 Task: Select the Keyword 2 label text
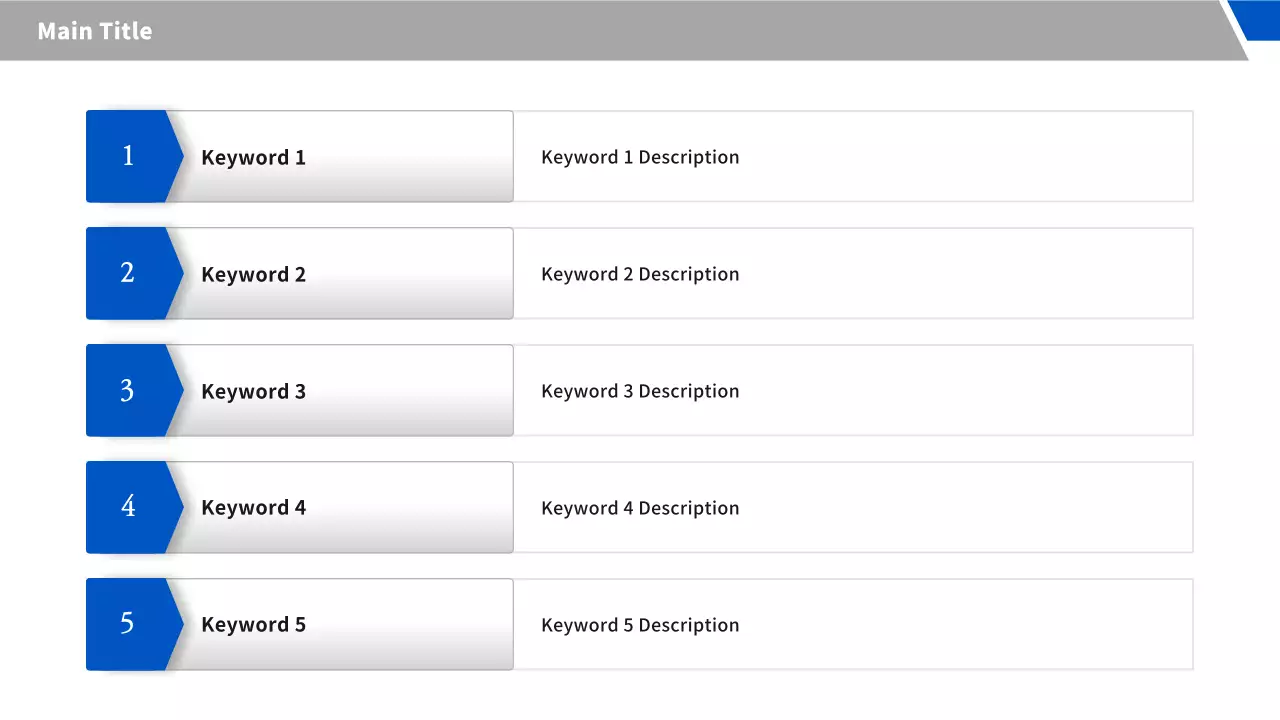click(253, 274)
